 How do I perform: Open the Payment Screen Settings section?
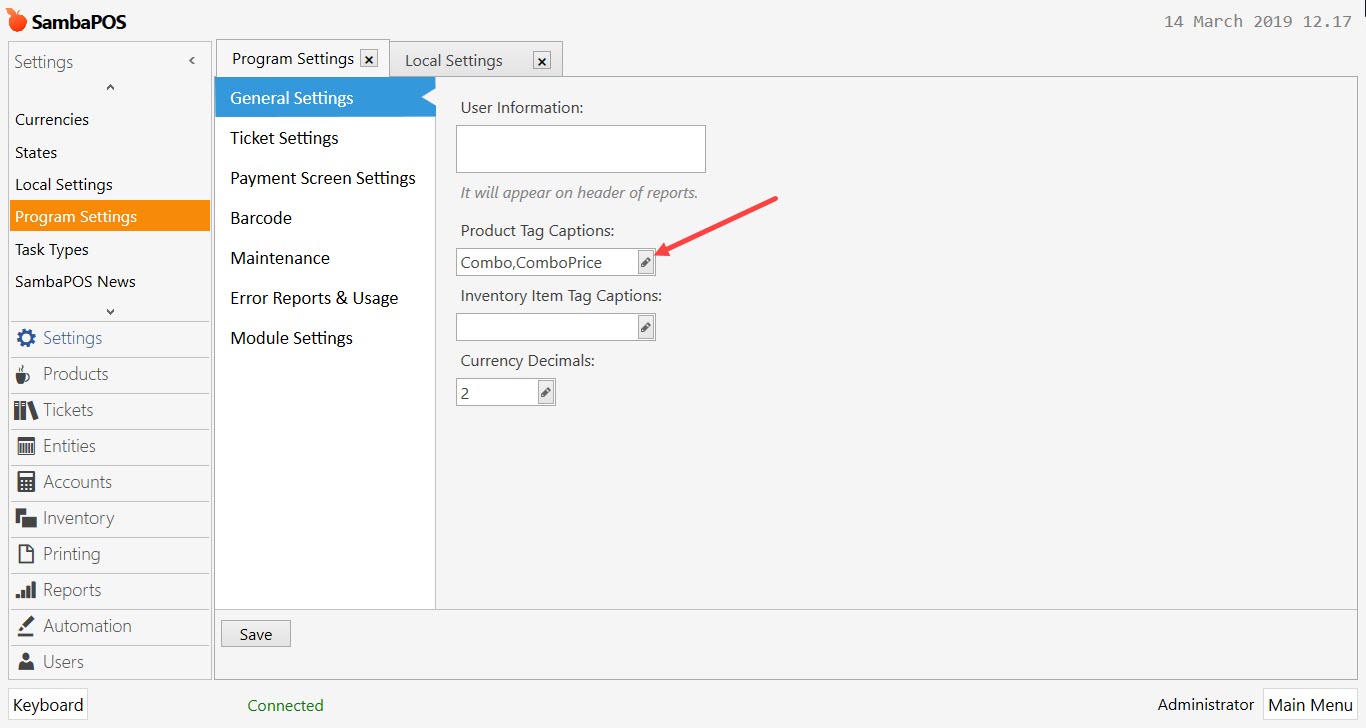pyautogui.click(x=322, y=178)
